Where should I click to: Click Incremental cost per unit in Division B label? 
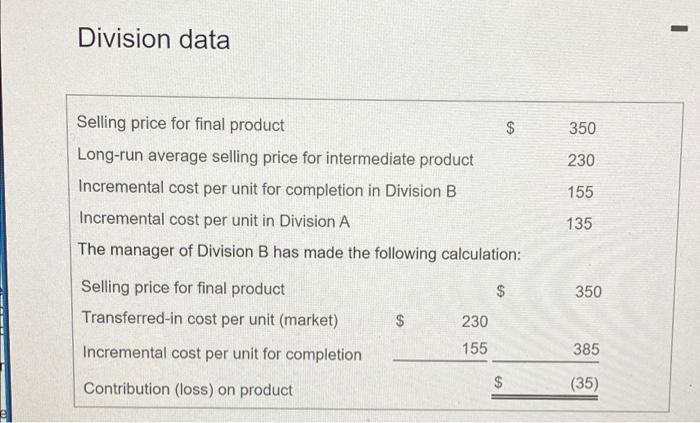[267, 190]
